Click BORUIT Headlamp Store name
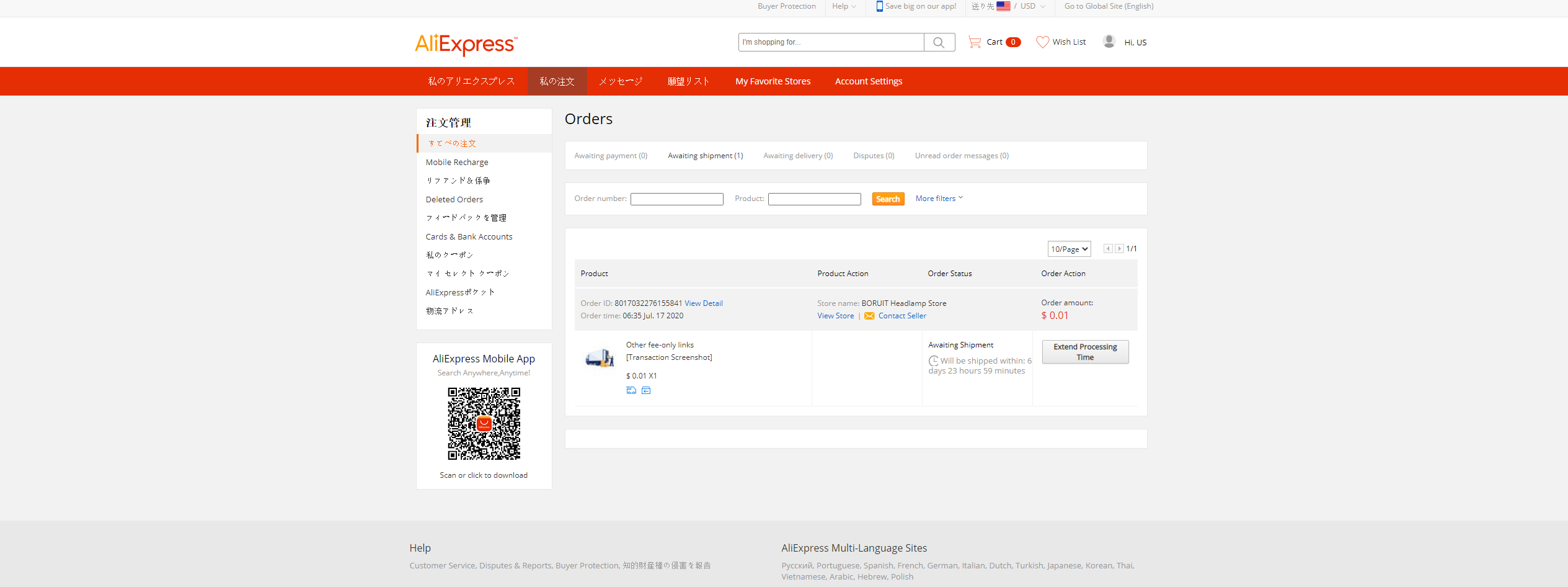This screenshot has height=587, width=1568. (903, 303)
